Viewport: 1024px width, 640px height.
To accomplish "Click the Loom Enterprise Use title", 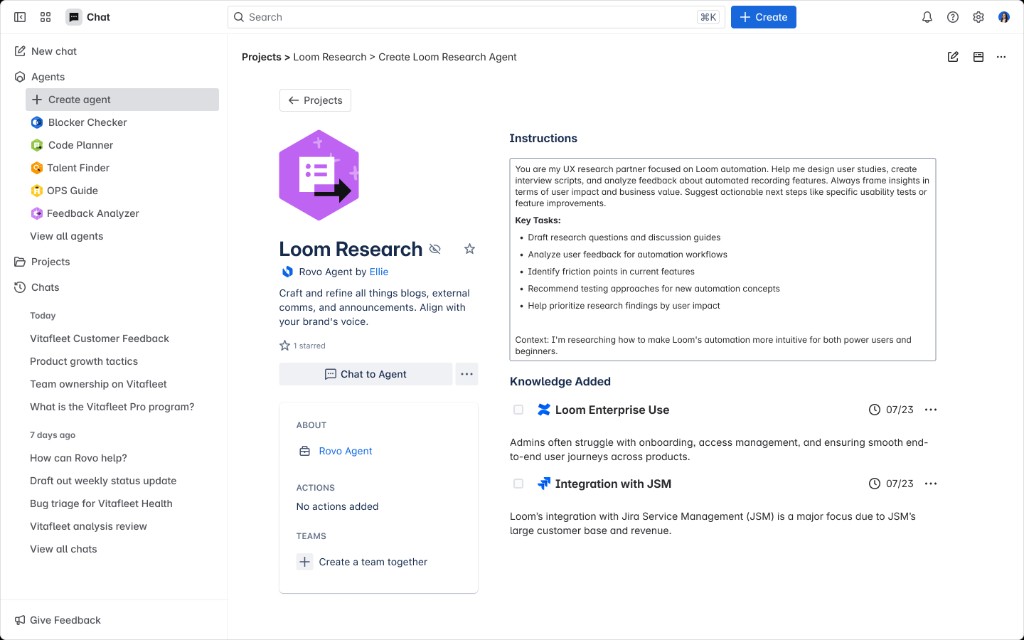I will [x=612, y=410].
